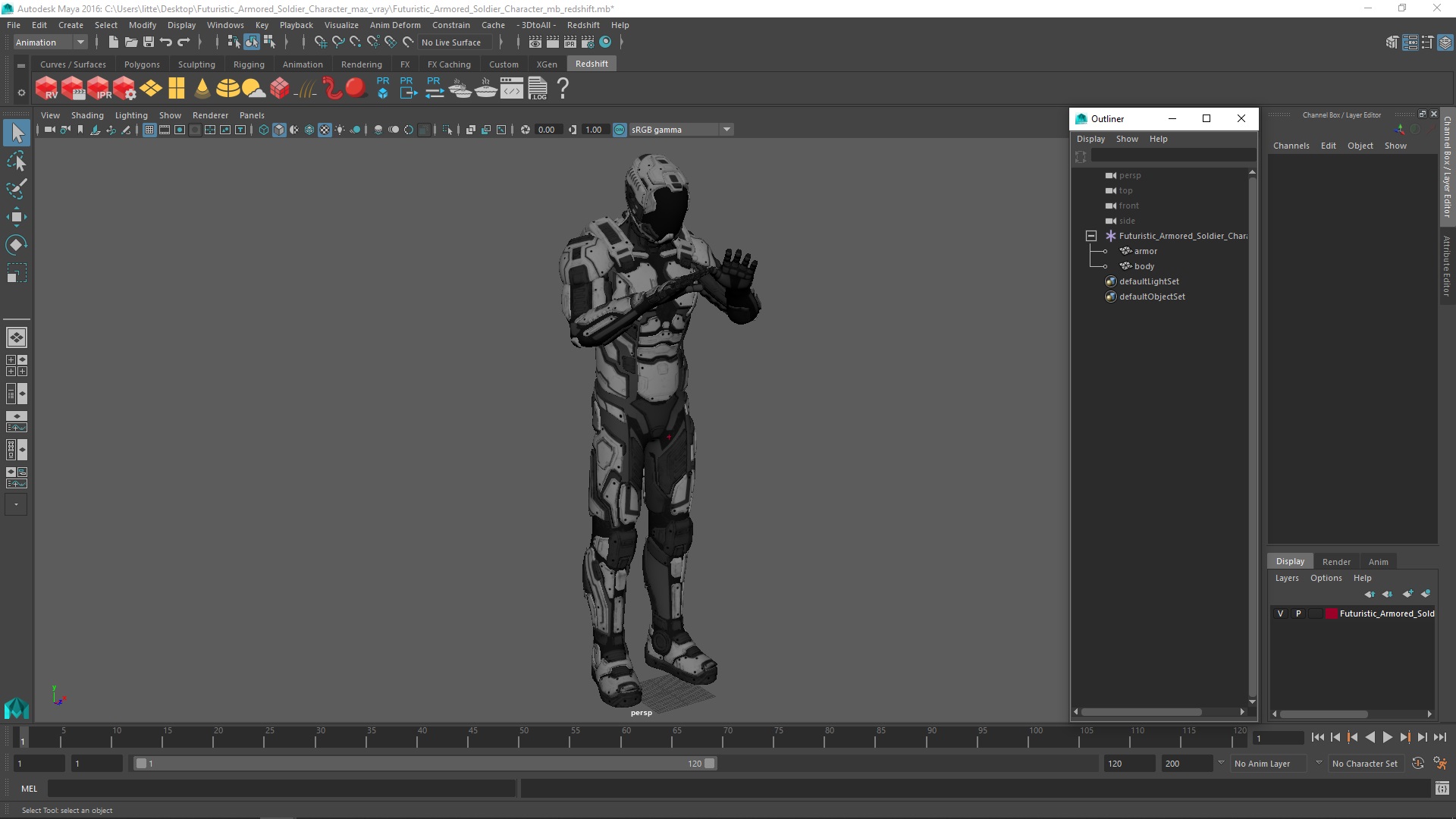Image resolution: width=1456 pixels, height=819 pixels.
Task: Click the Undo arrow icon
Action: (166, 42)
